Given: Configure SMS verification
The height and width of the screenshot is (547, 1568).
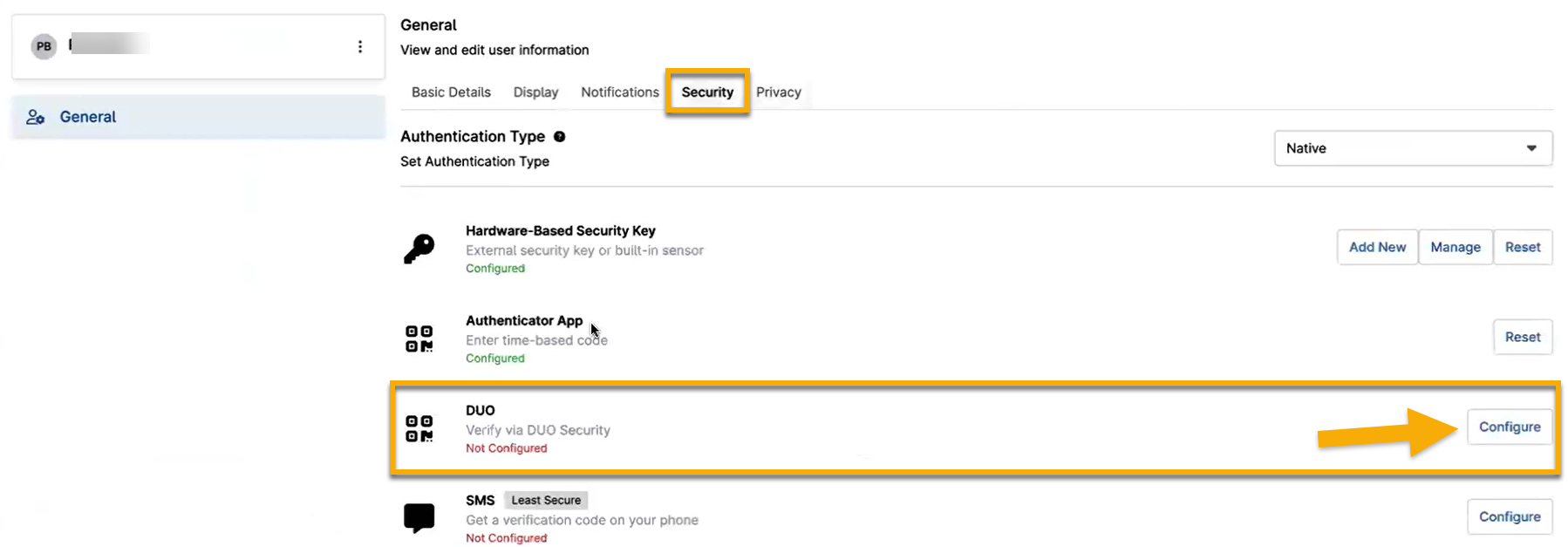Looking at the screenshot, I should click(x=1510, y=517).
